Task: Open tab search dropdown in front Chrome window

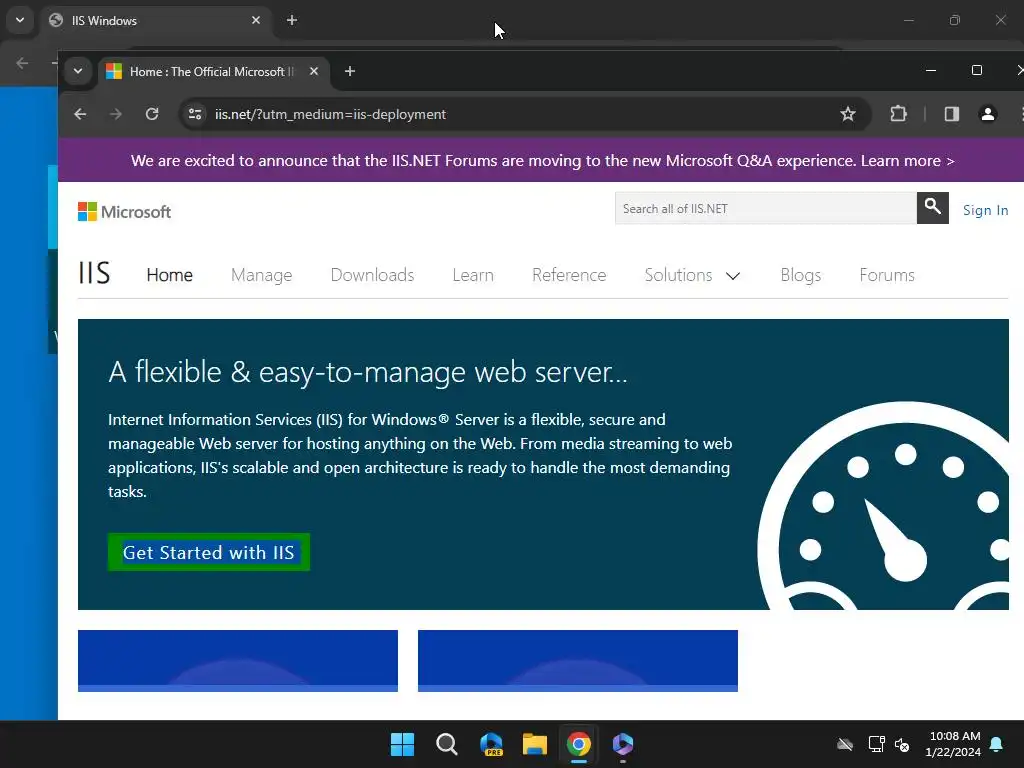Action: pyautogui.click(x=78, y=71)
